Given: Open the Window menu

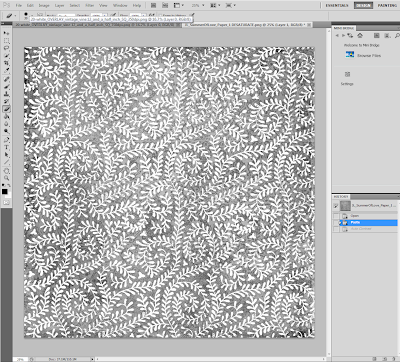Looking at the screenshot, I should [x=120, y=6].
